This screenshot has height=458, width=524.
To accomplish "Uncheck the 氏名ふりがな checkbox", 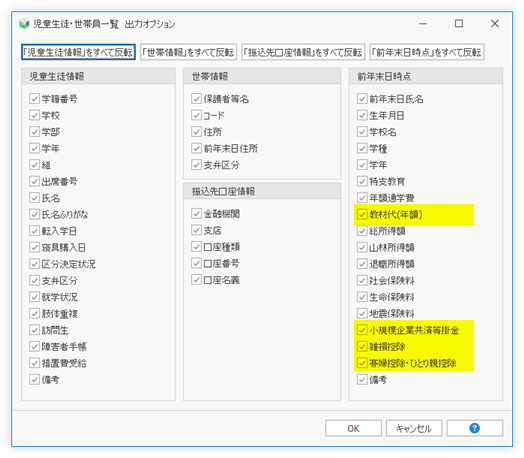I will click(34, 214).
